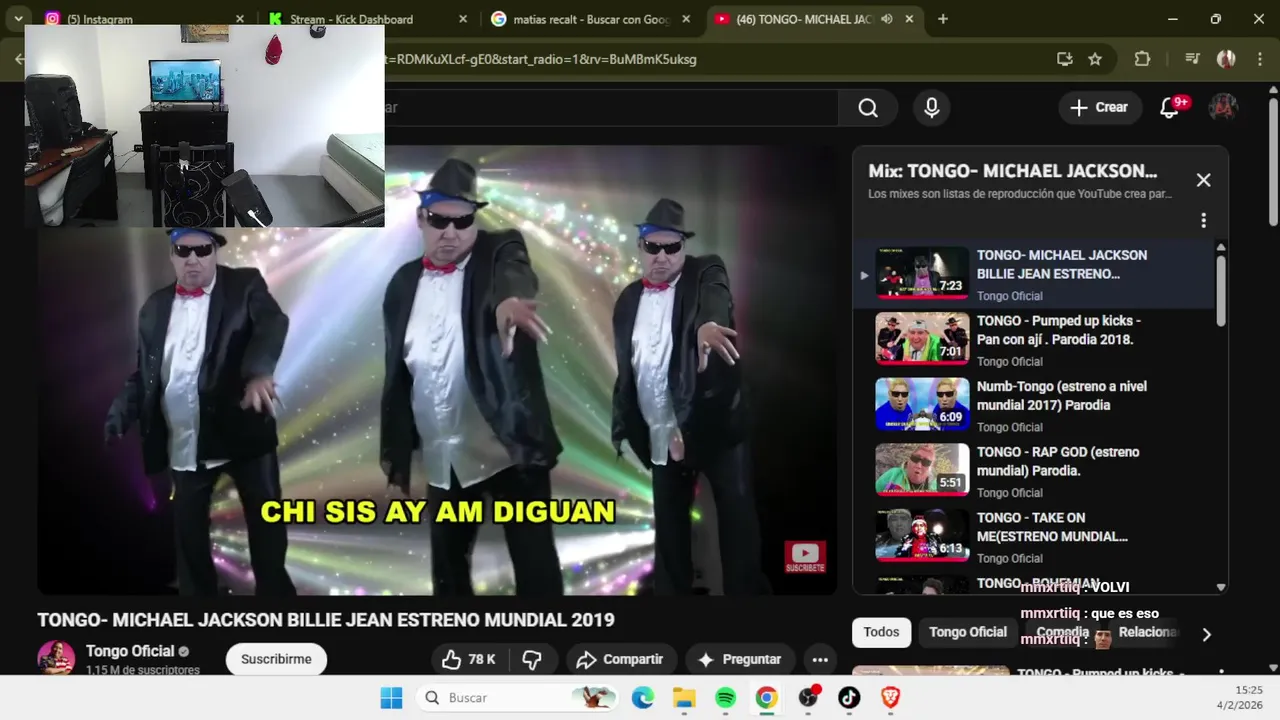
Task: Select Todos filter chip
Action: pos(881,632)
